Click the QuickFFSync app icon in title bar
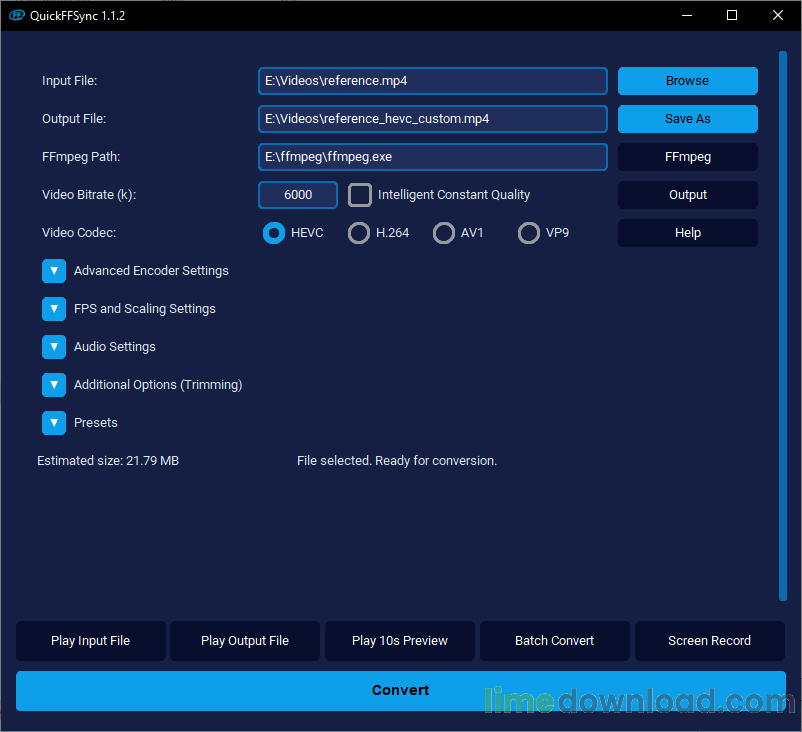802x732 pixels. 17,15
